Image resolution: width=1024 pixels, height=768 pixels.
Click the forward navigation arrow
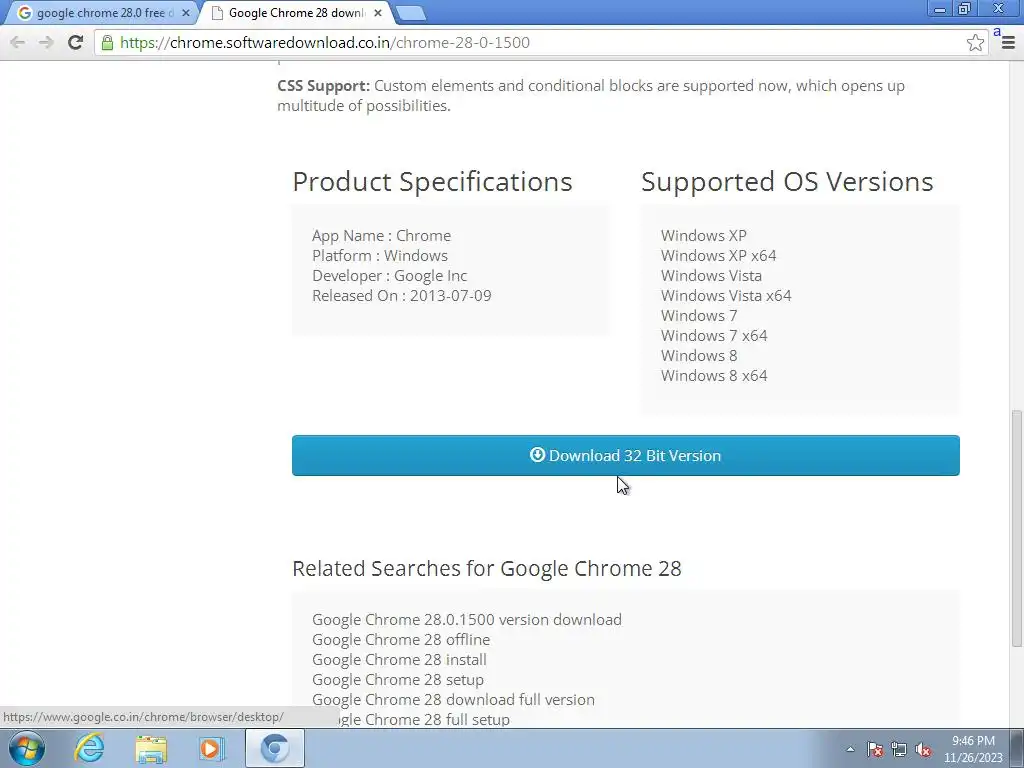coord(46,42)
